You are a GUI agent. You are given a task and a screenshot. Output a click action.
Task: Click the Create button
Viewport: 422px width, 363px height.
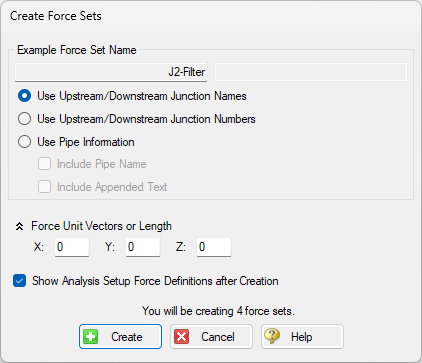(x=120, y=337)
